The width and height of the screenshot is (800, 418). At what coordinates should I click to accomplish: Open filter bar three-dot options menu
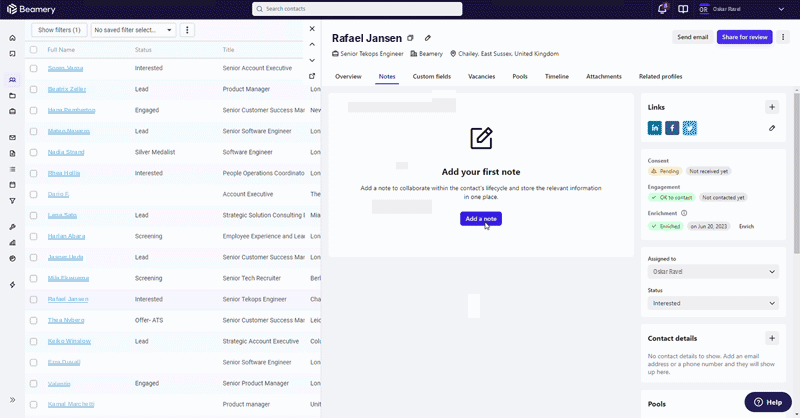[x=187, y=30]
